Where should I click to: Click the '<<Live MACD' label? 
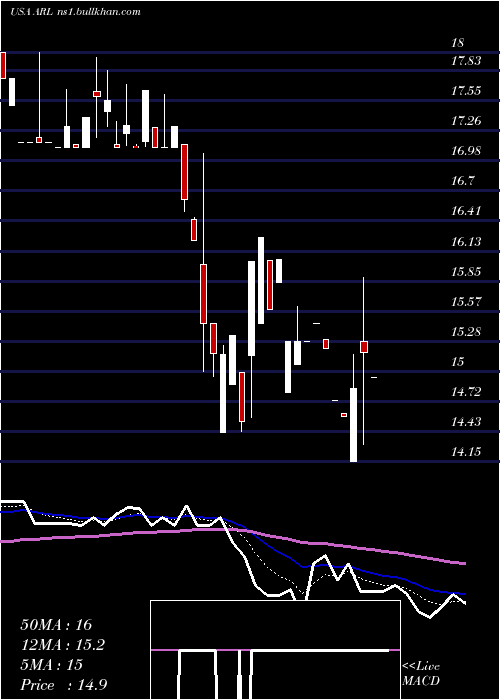pyautogui.click(x=421, y=674)
